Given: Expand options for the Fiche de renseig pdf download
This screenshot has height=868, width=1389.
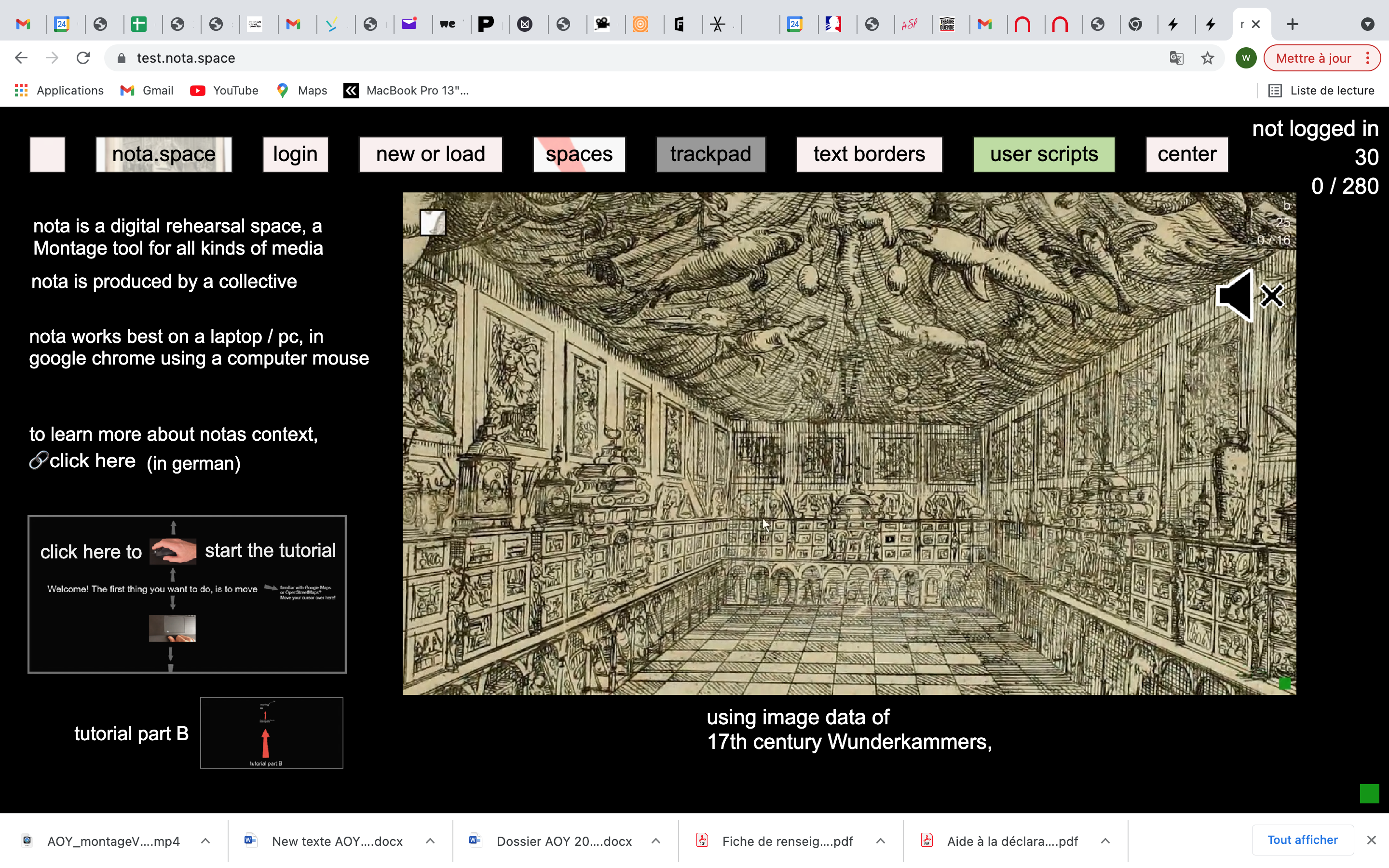Looking at the screenshot, I should (x=880, y=841).
